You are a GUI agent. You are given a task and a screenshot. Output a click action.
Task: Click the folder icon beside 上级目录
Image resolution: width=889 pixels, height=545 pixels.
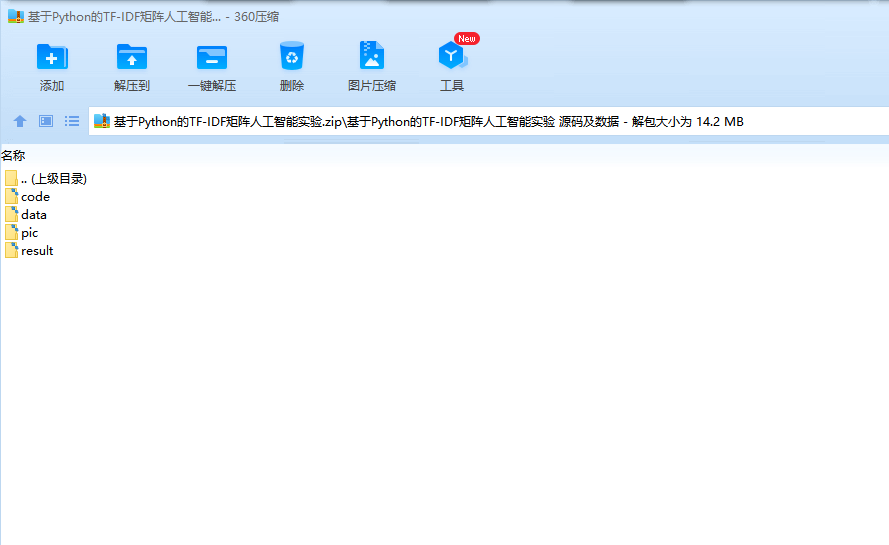11,179
